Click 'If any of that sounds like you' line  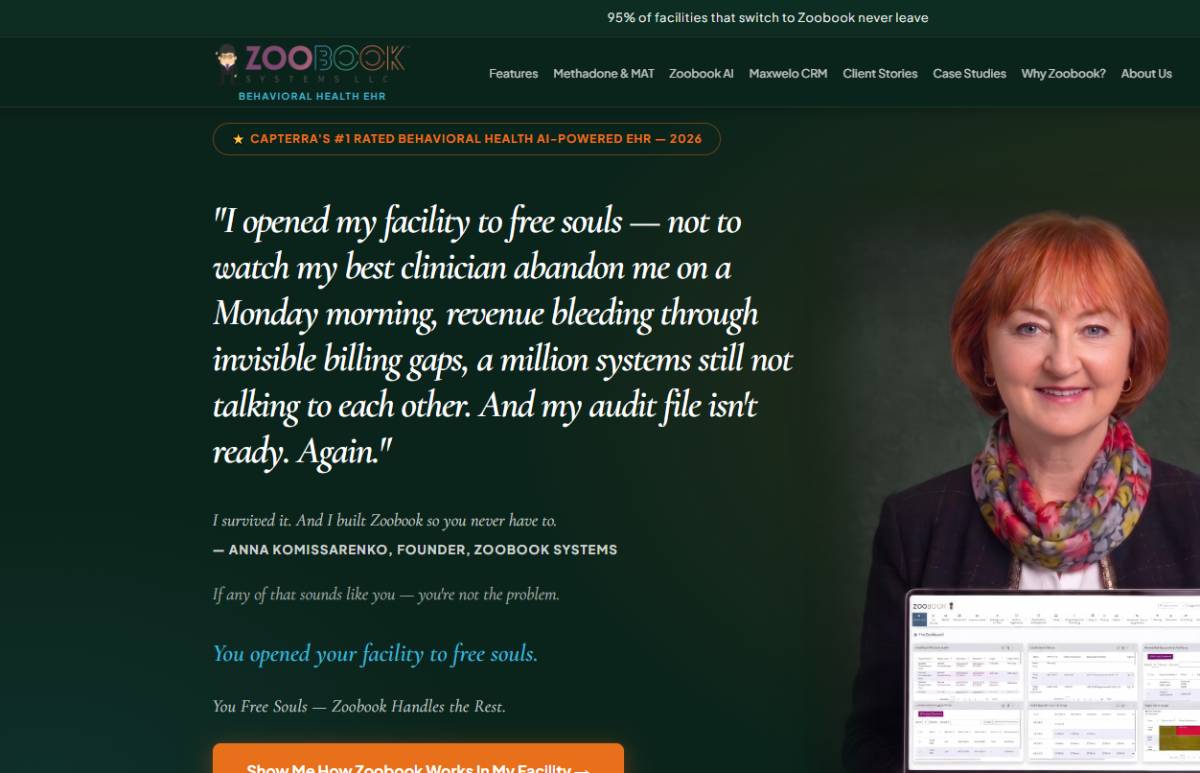click(x=386, y=594)
